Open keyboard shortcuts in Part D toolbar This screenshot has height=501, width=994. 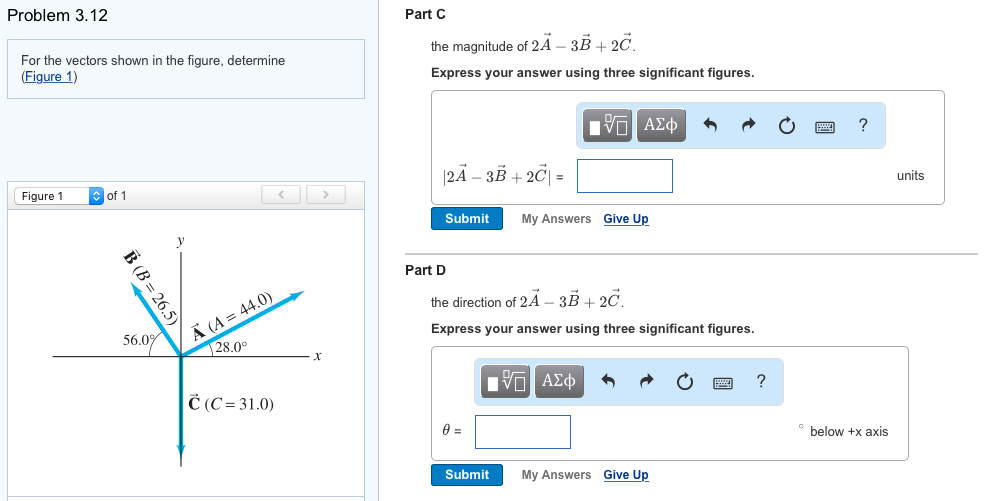coord(724,381)
